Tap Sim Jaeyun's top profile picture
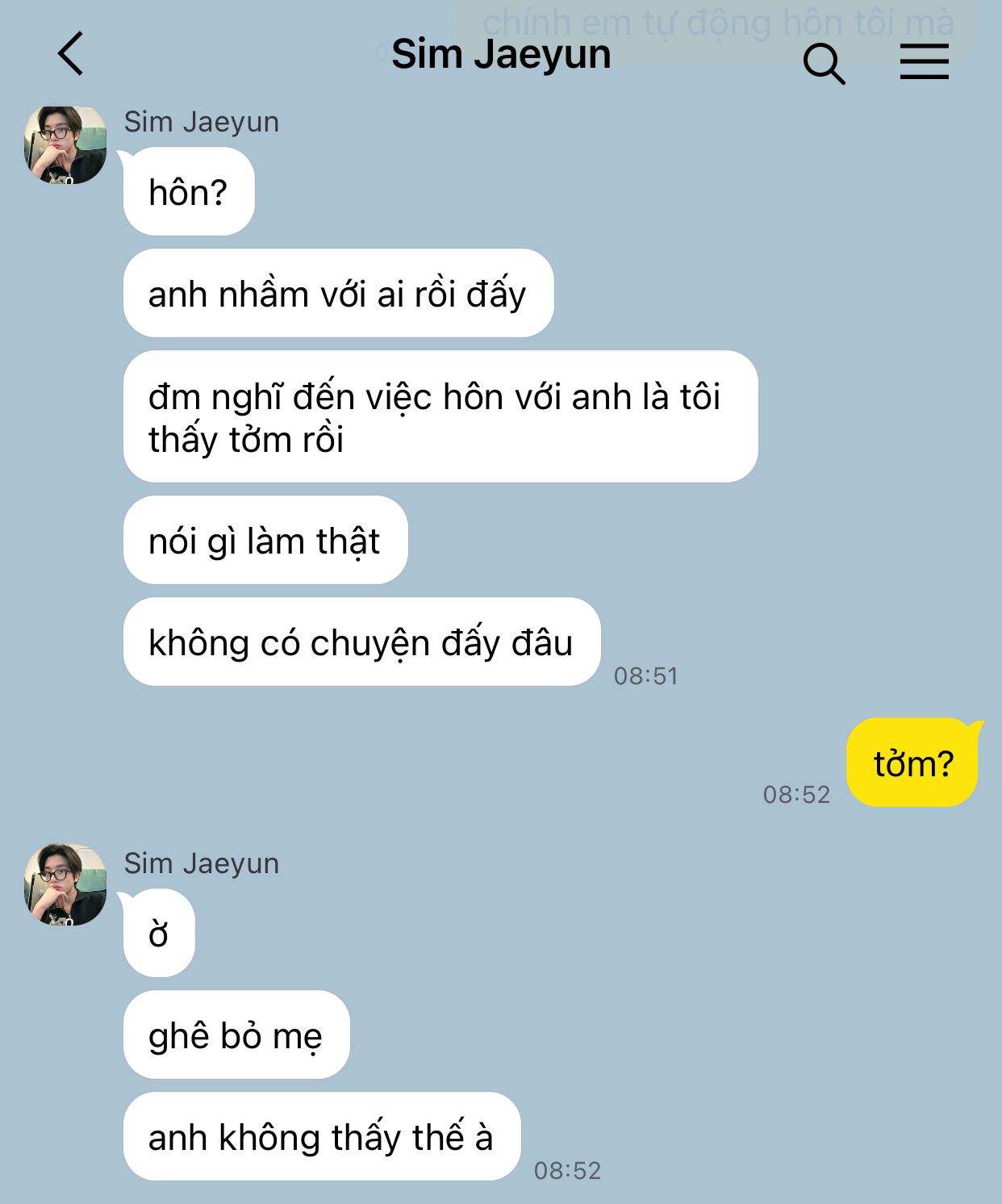This screenshot has height=1204, width=1002. (65, 145)
